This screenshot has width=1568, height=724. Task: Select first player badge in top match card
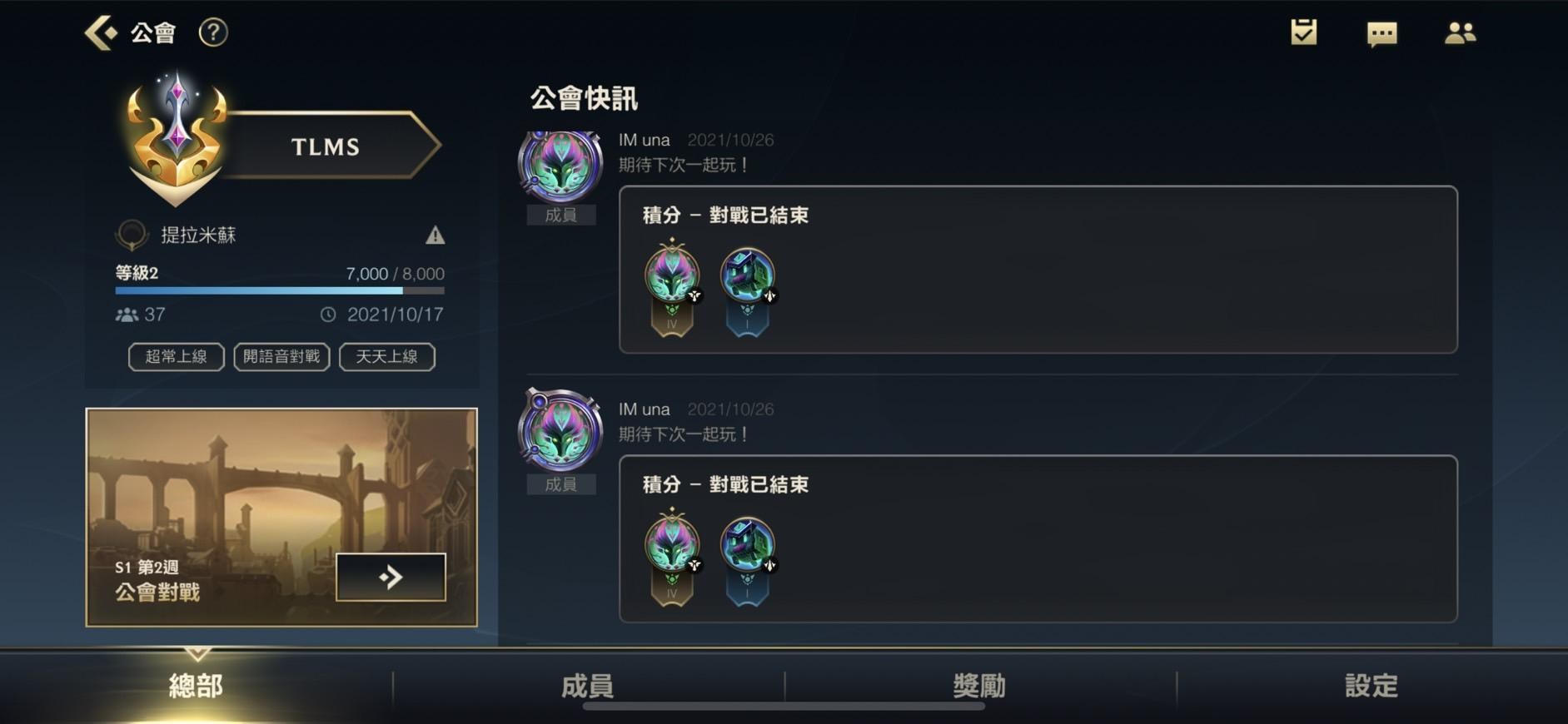point(673,287)
